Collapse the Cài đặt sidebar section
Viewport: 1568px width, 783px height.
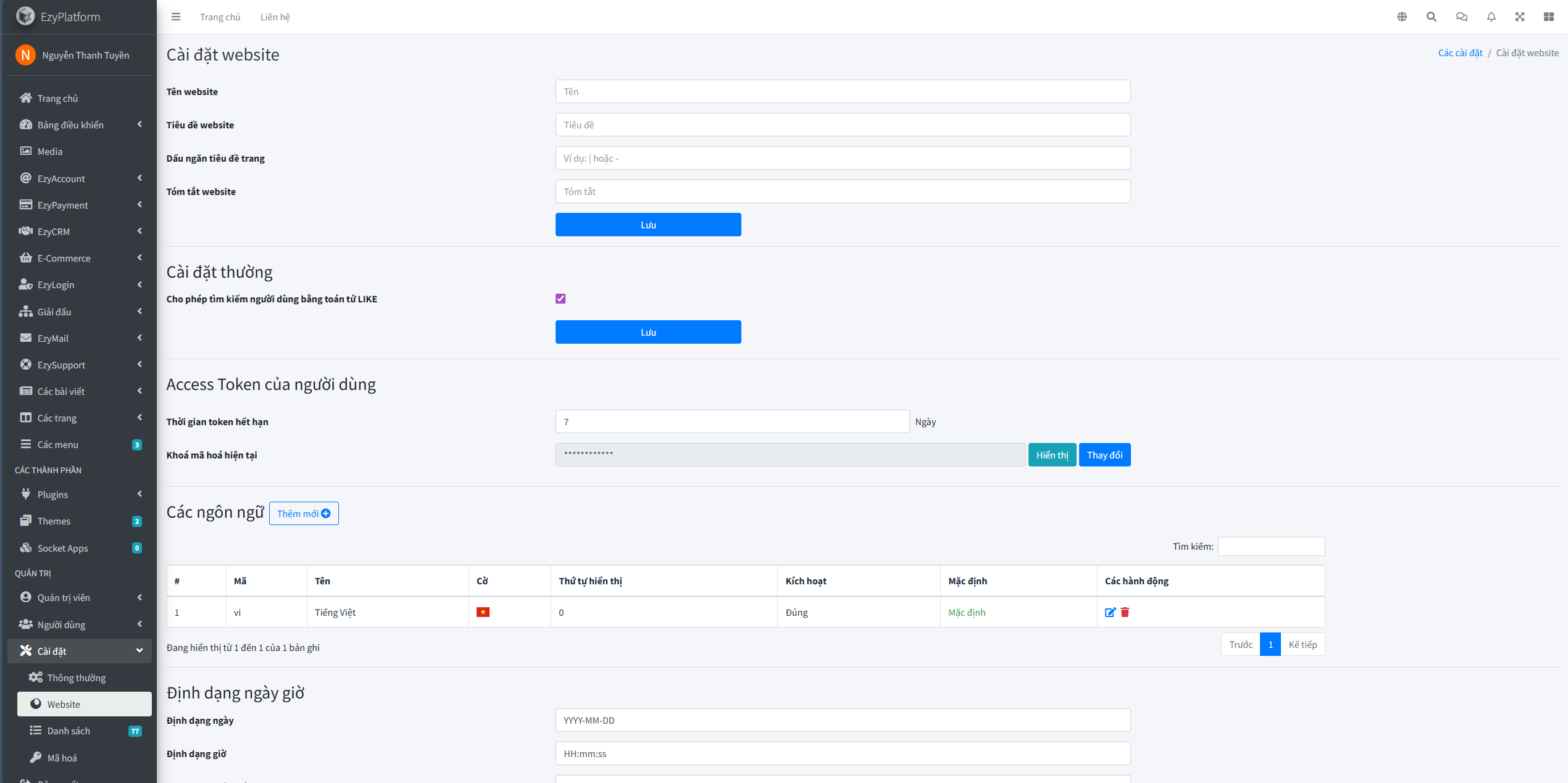coord(80,651)
